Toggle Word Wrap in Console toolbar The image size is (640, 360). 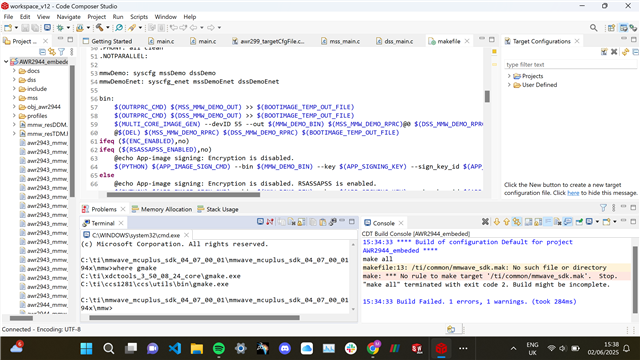[x=548, y=222]
